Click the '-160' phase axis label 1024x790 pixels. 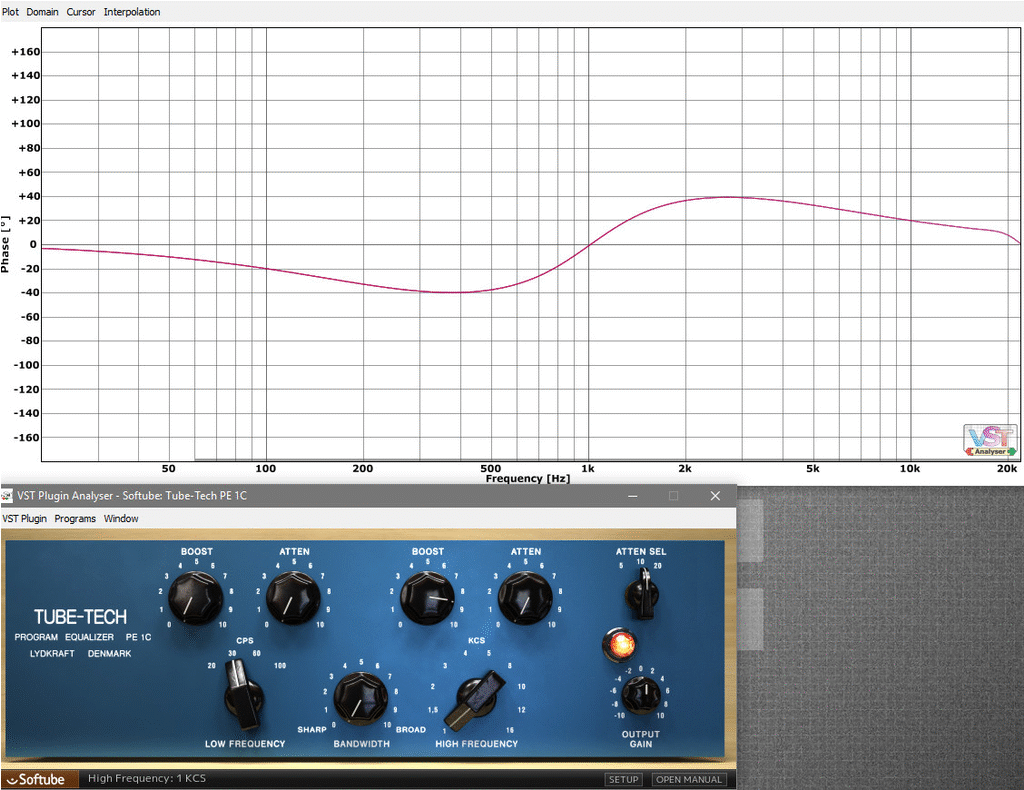tap(26, 437)
